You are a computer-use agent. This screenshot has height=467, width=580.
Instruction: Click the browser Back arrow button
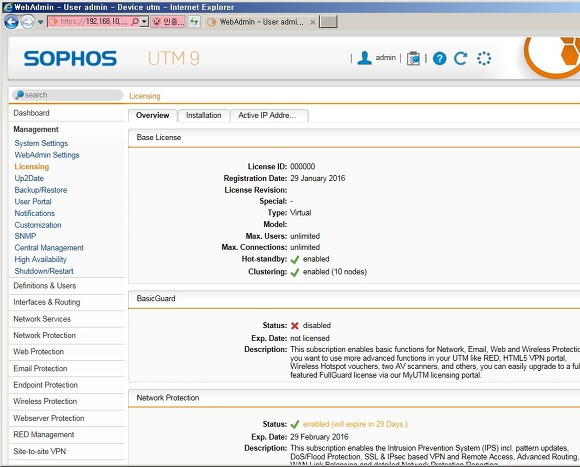coord(11,22)
